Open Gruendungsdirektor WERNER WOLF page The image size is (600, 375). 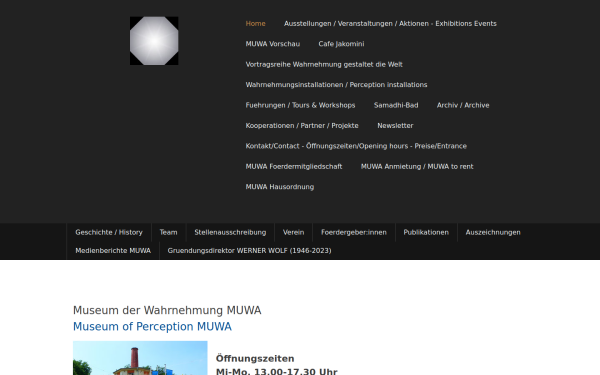(249, 251)
